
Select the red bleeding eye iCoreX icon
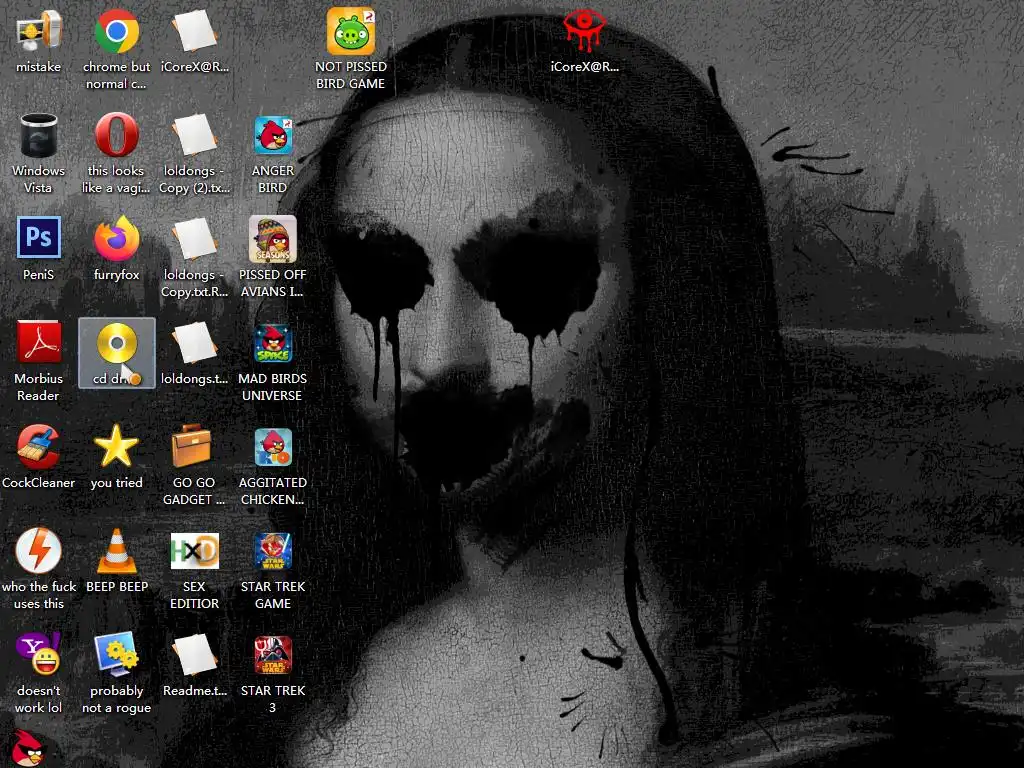click(x=584, y=31)
